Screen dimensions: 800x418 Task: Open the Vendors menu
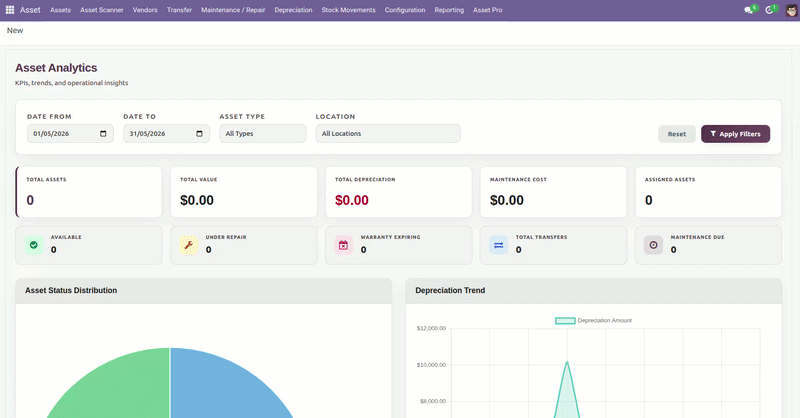click(145, 10)
